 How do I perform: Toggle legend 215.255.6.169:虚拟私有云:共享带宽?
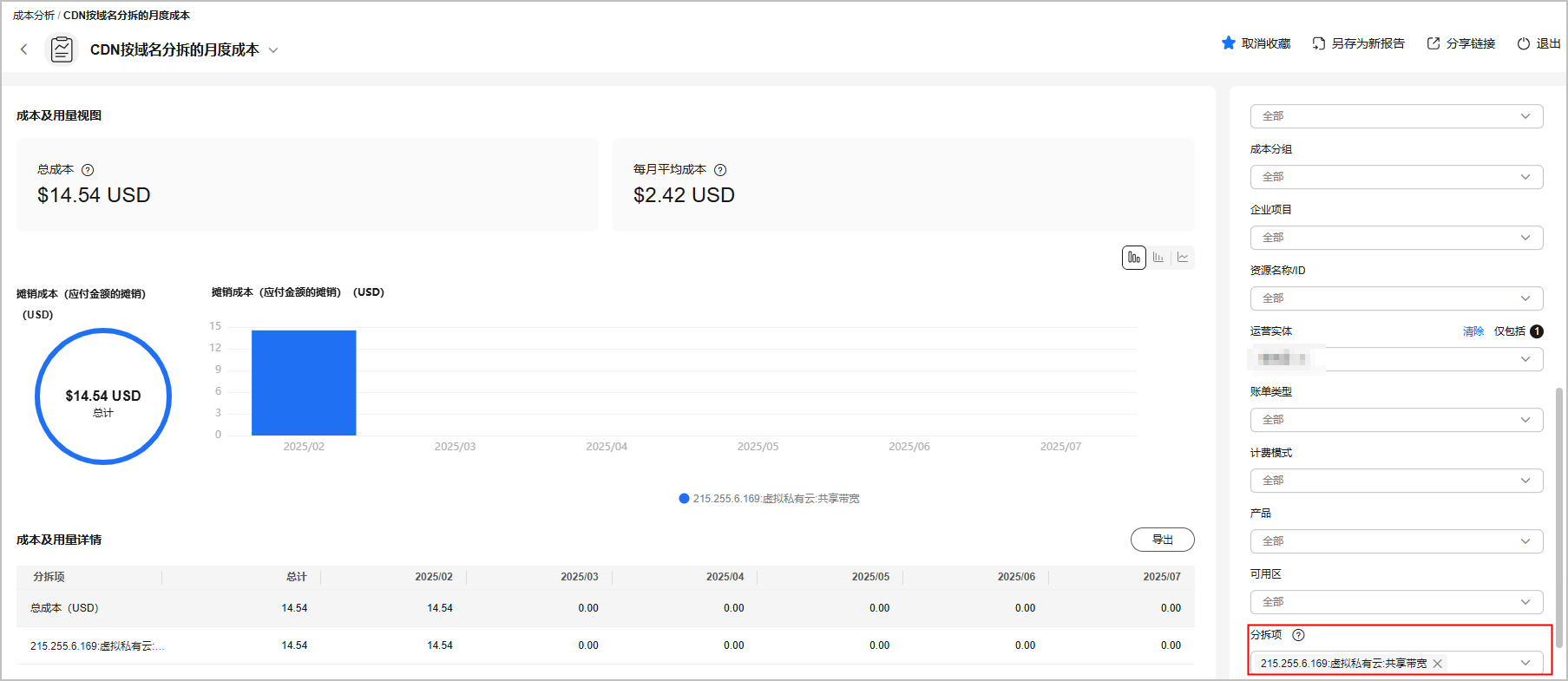[769, 499]
